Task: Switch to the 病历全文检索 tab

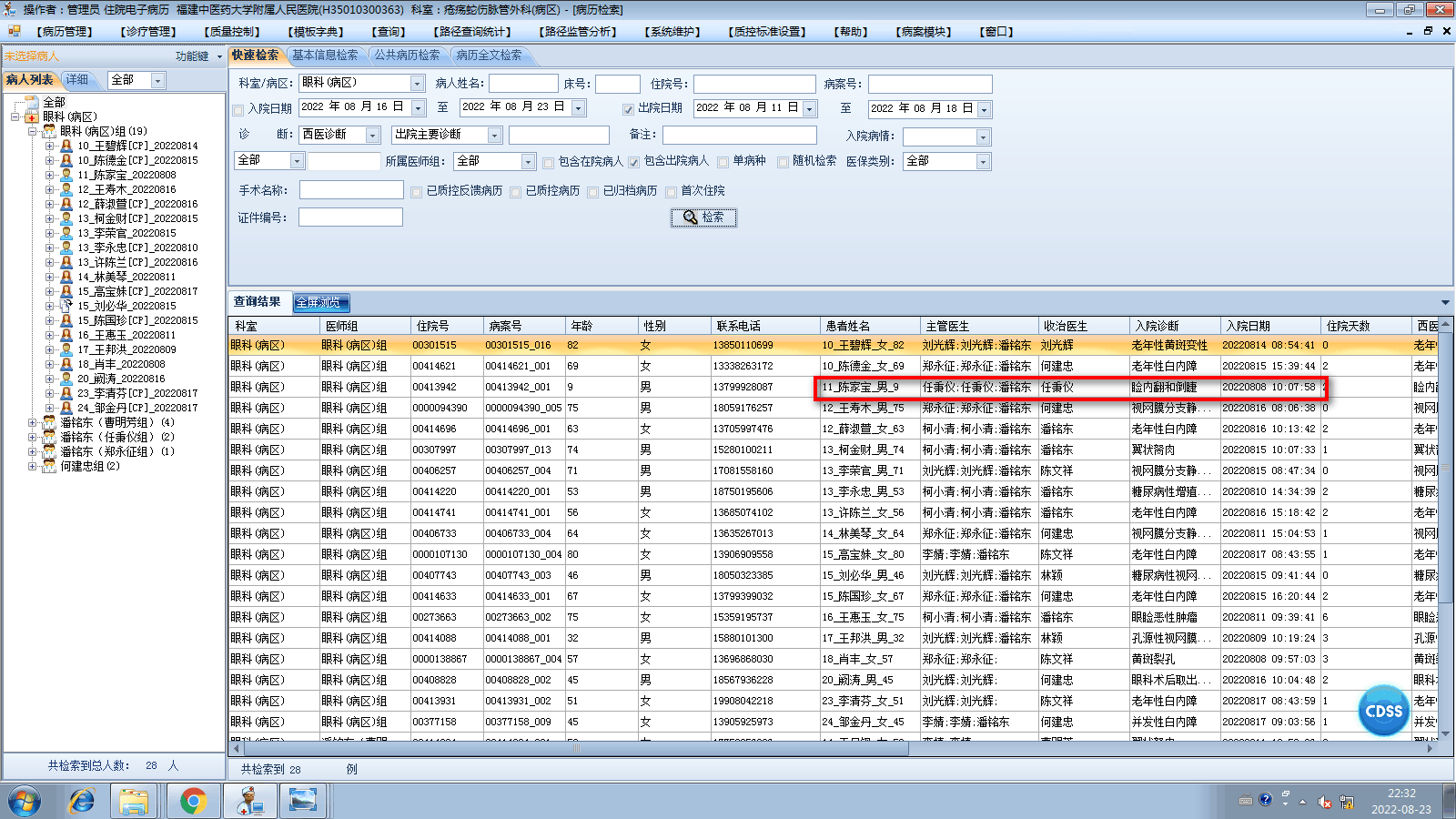Action: click(x=490, y=56)
